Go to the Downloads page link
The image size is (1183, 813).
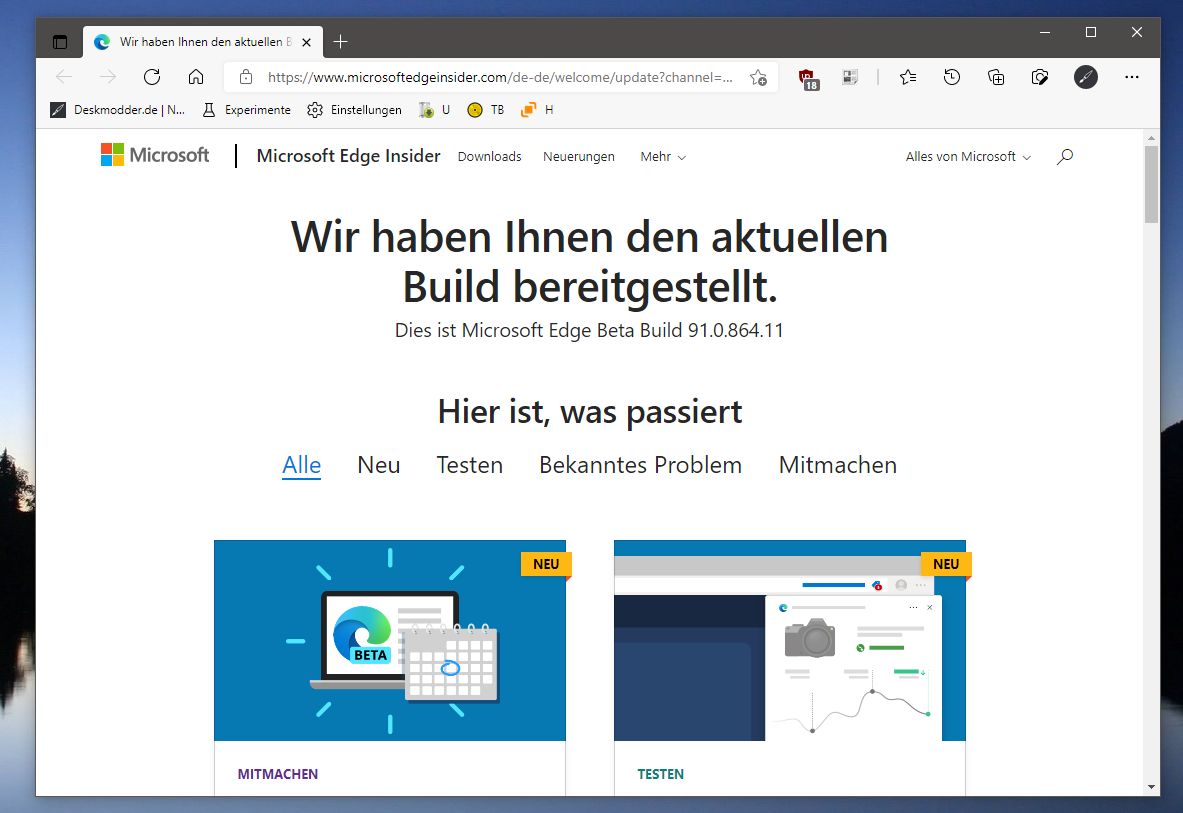(x=490, y=157)
